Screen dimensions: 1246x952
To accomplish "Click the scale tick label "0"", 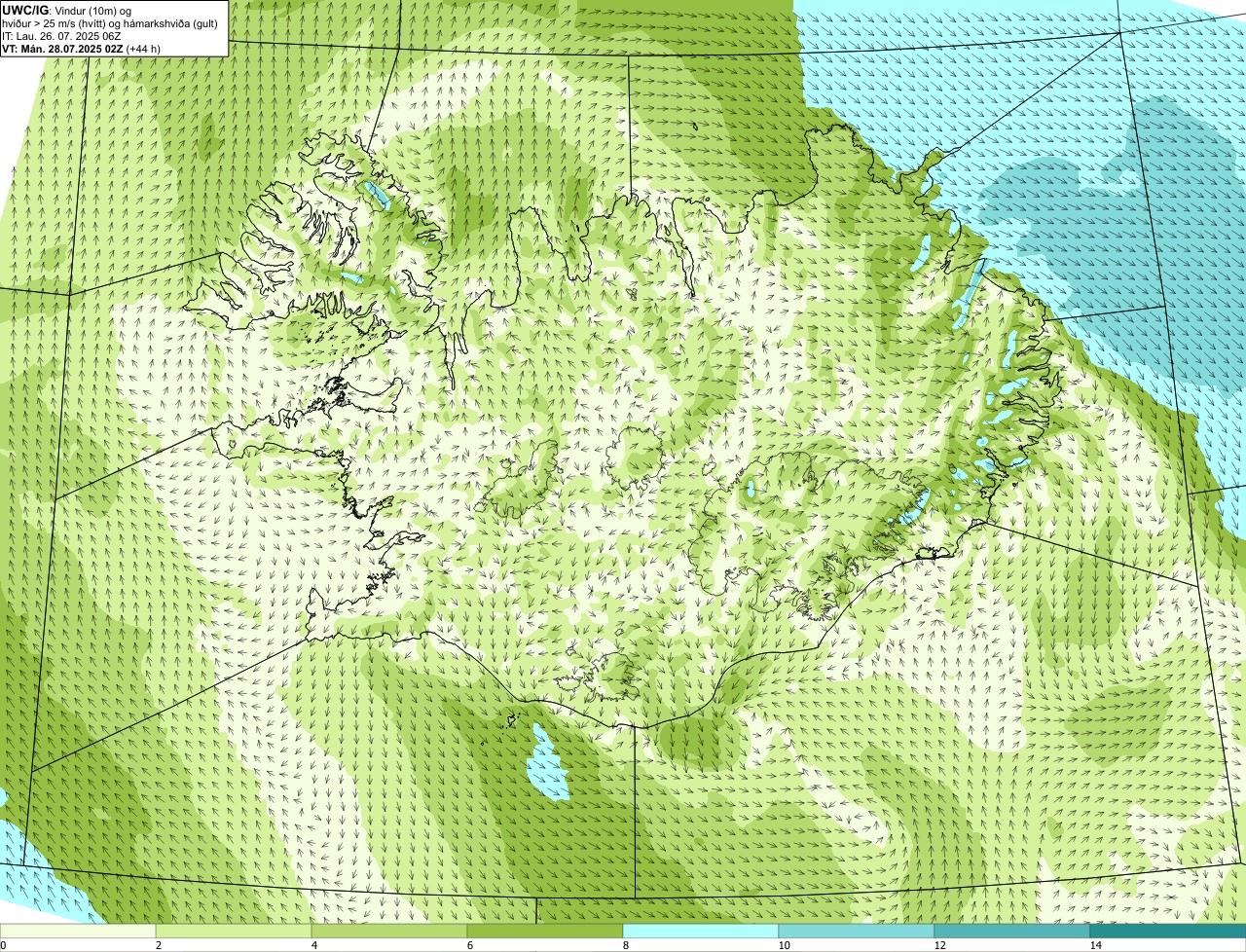I will click(3, 945).
